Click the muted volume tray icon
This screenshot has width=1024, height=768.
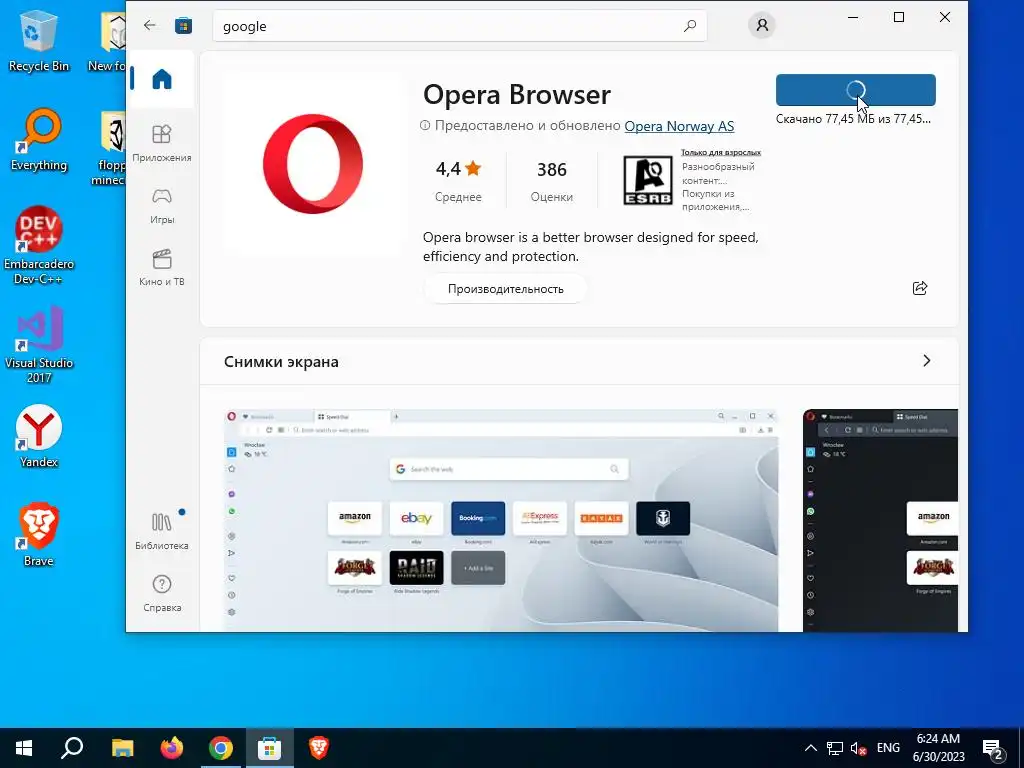tap(858, 748)
